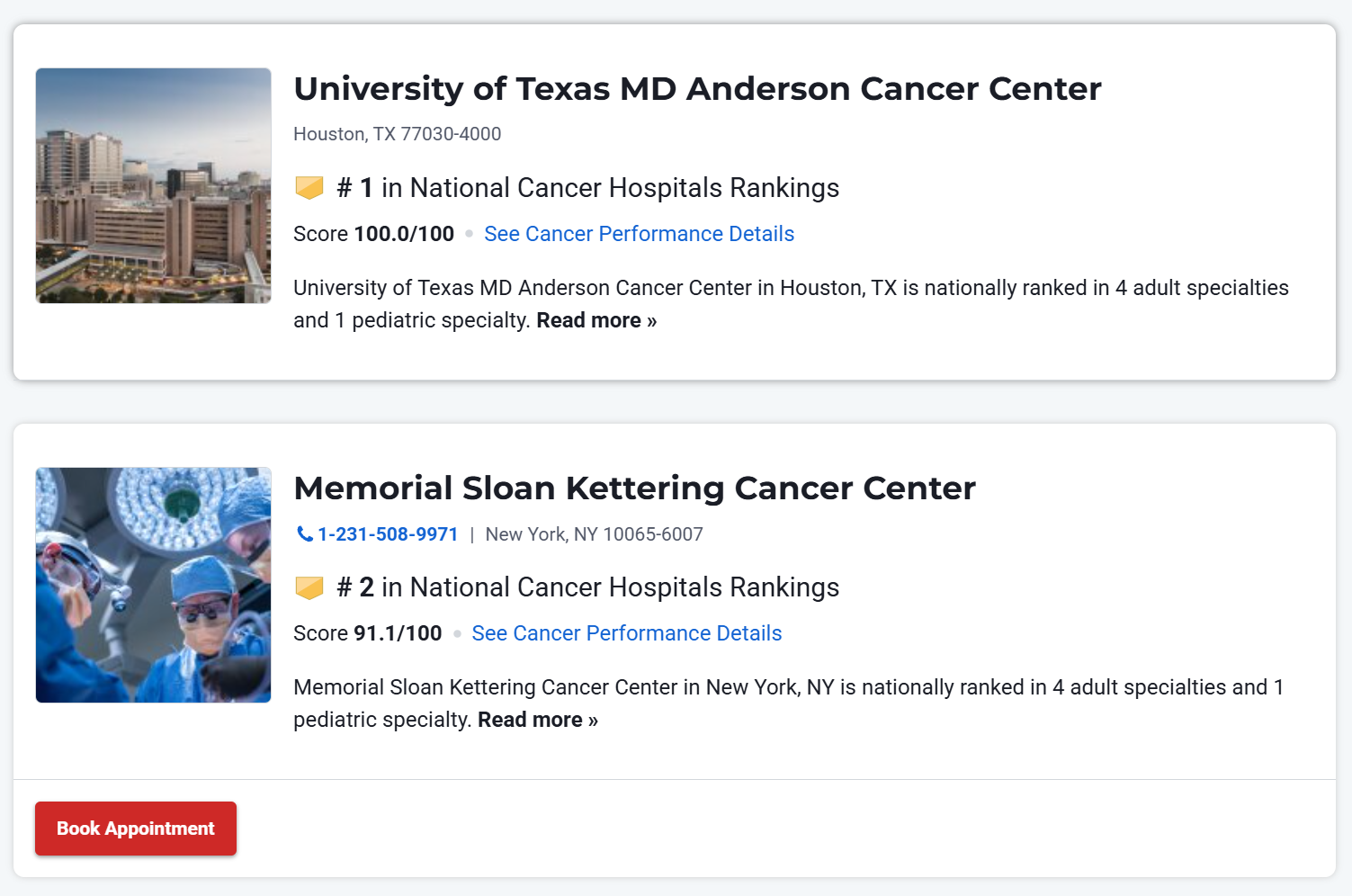The height and width of the screenshot is (896, 1352).
Task: Click the Houston, TX 77030-4000 address
Action: 397,134
